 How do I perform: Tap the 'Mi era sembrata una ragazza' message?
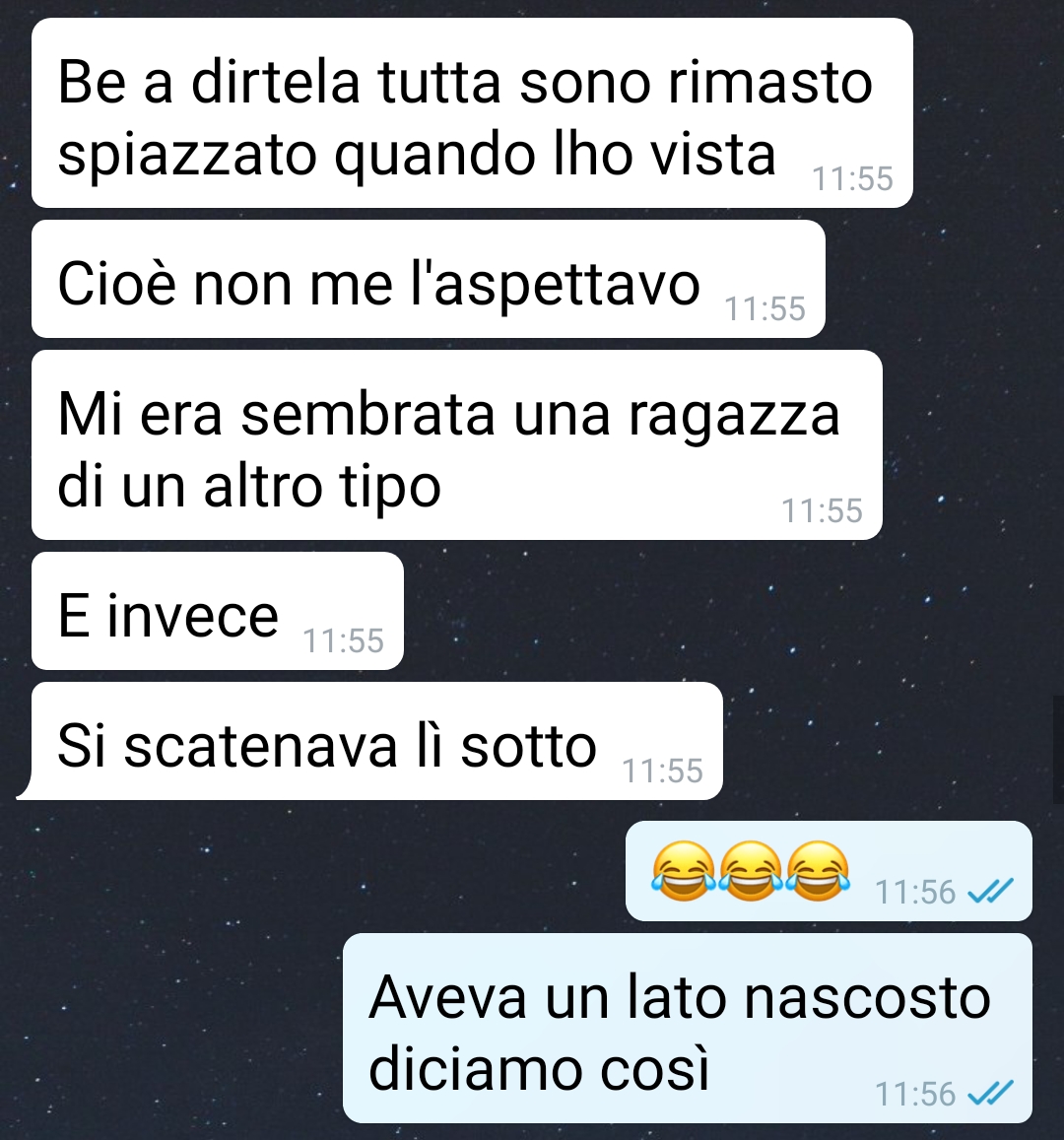[456, 445]
